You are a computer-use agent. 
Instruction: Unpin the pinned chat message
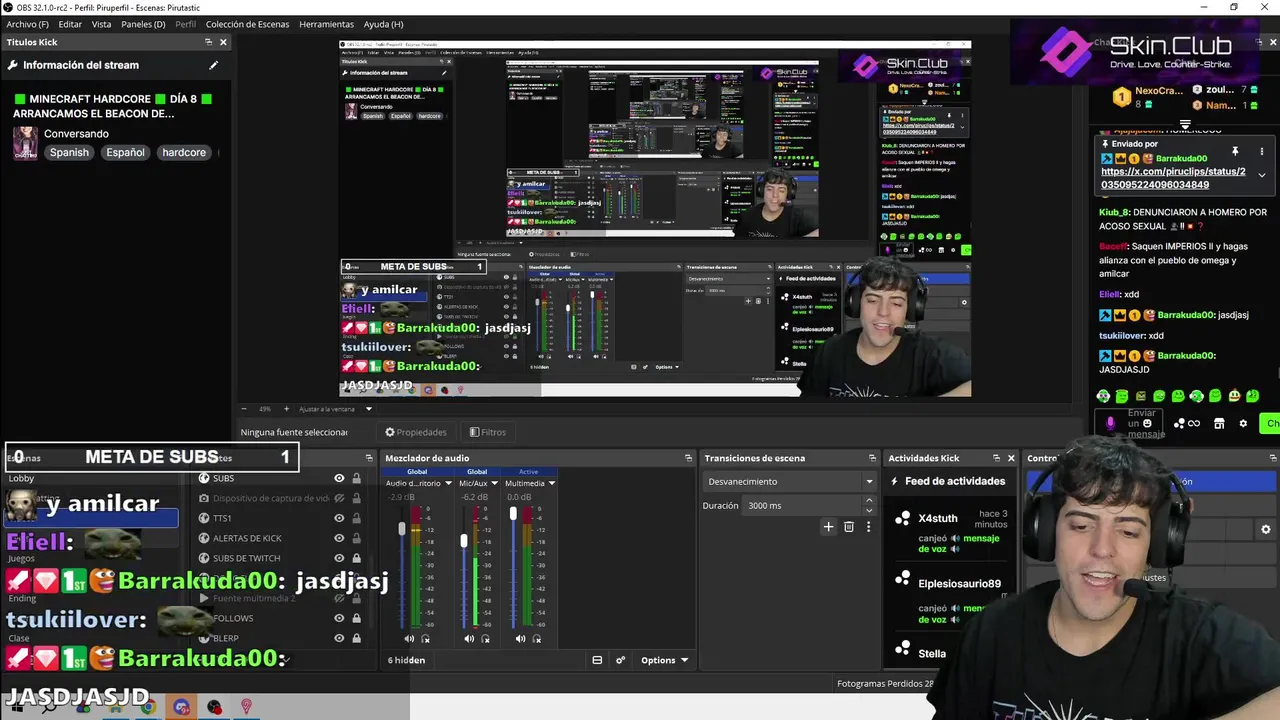click(1235, 151)
